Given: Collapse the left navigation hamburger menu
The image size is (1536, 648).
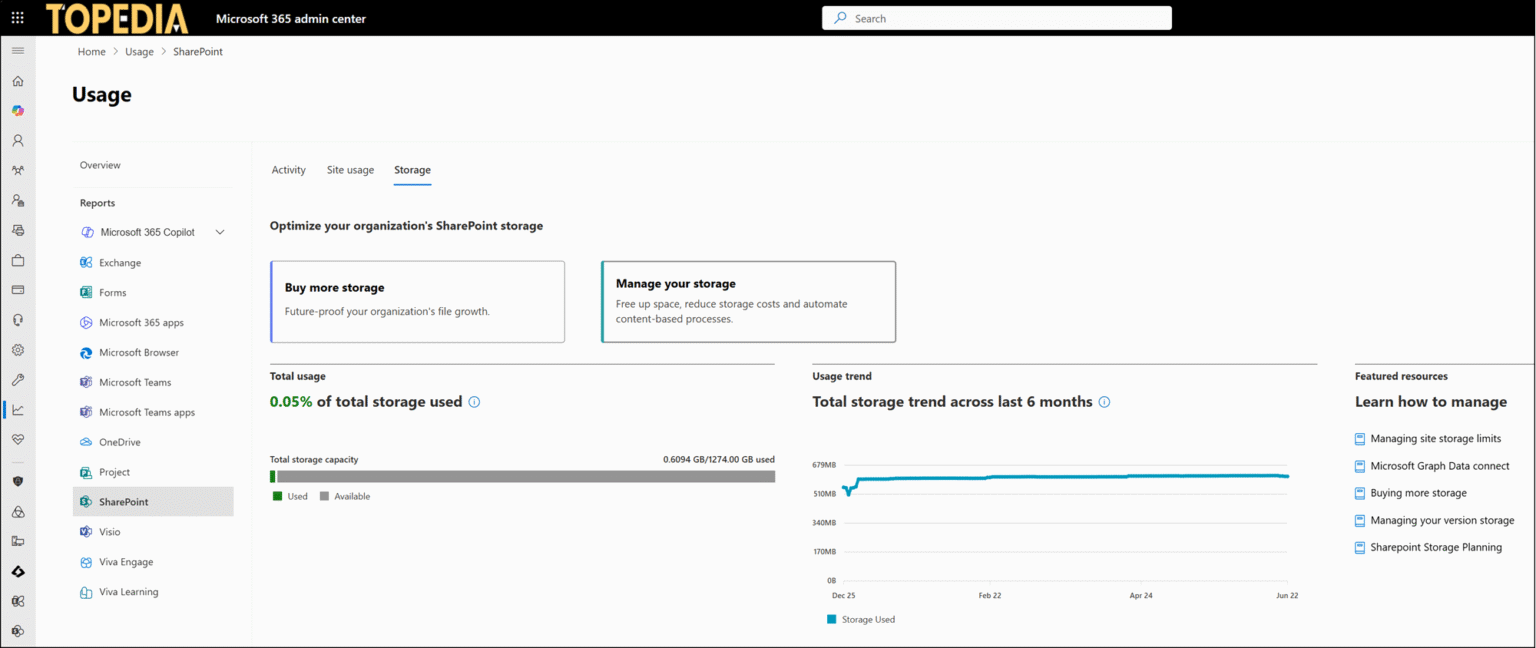Looking at the screenshot, I should pos(17,51).
